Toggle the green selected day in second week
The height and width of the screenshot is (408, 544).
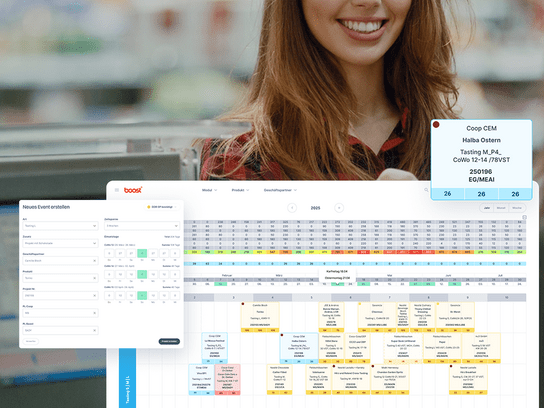click(x=142, y=274)
